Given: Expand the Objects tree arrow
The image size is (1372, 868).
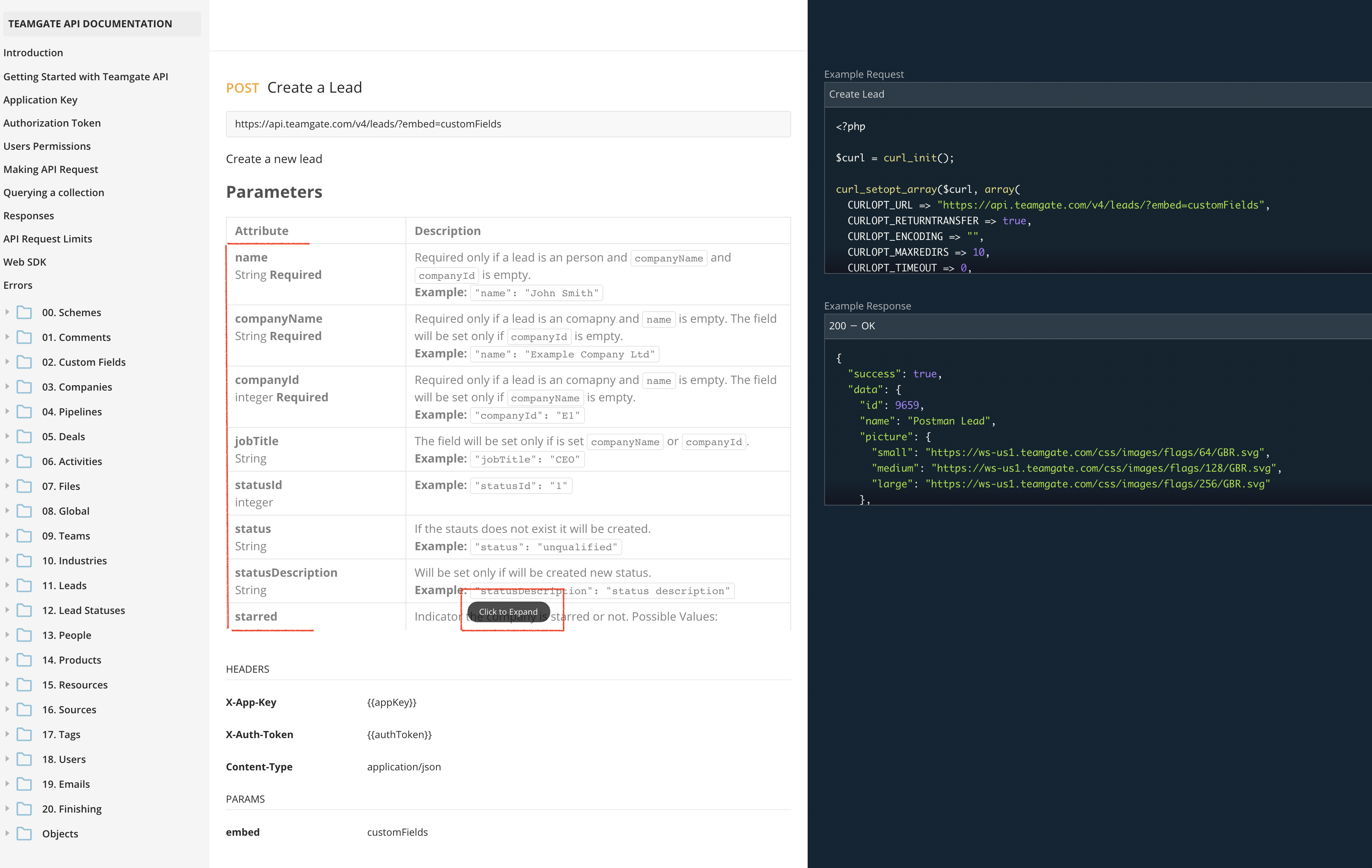Looking at the screenshot, I should coord(7,833).
